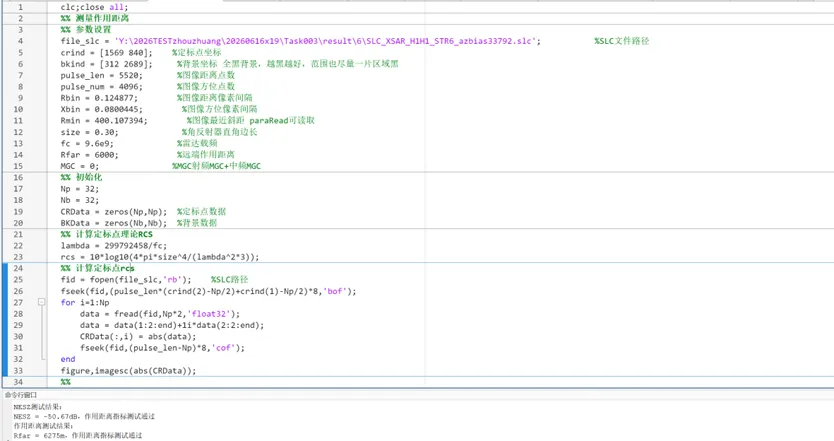Click 'data = data(1:2:end)+1i*data(2:2:end);' line

(x=172, y=325)
